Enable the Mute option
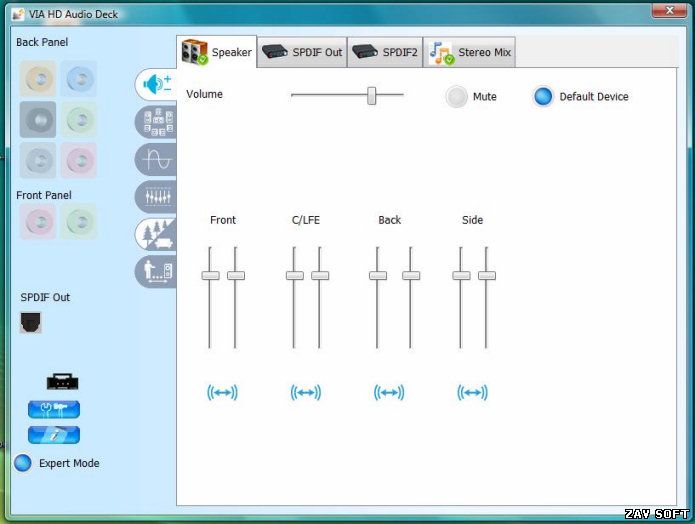 click(x=457, y=96)
